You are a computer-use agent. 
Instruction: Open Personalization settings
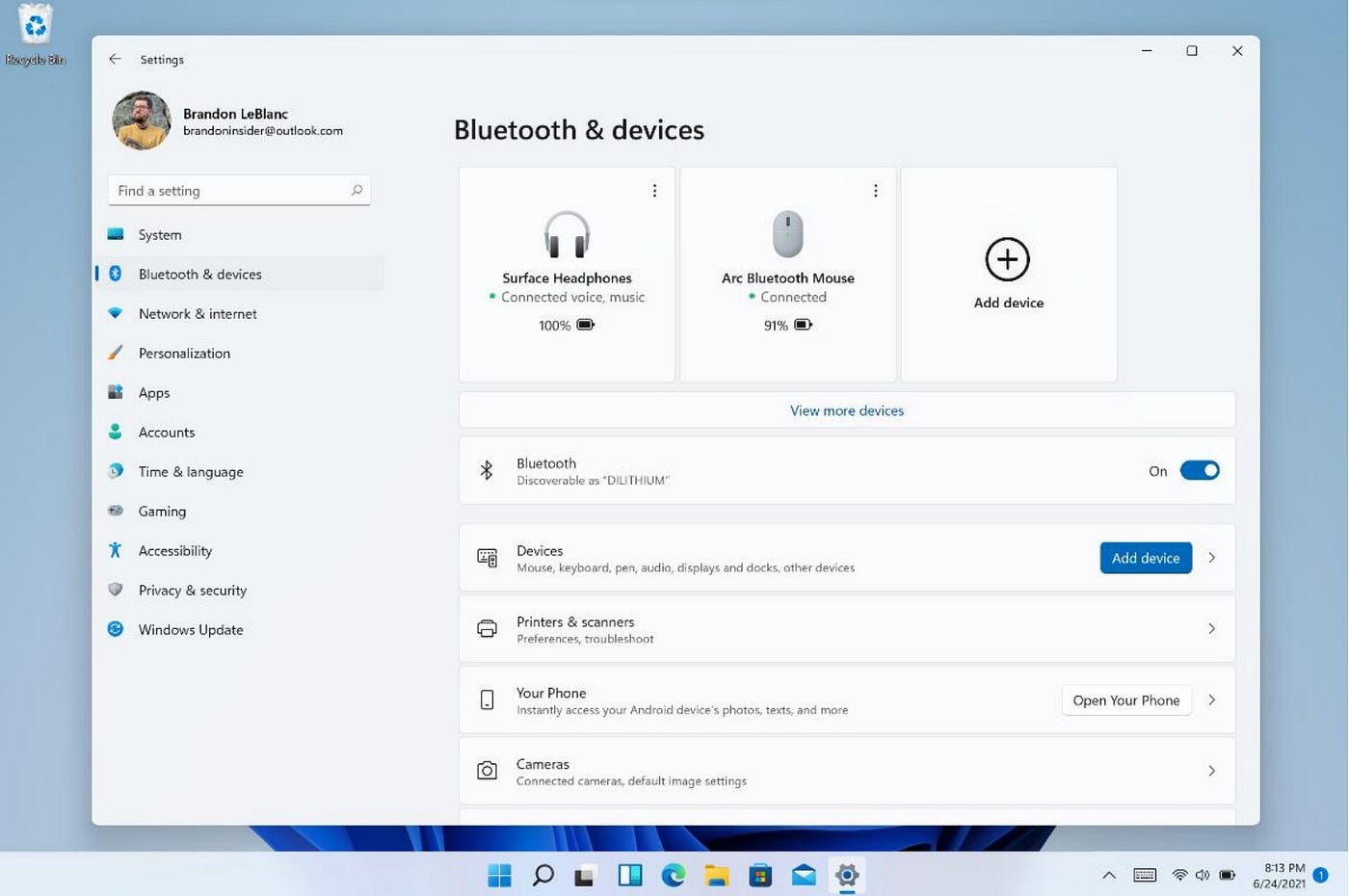click(184, 353)
